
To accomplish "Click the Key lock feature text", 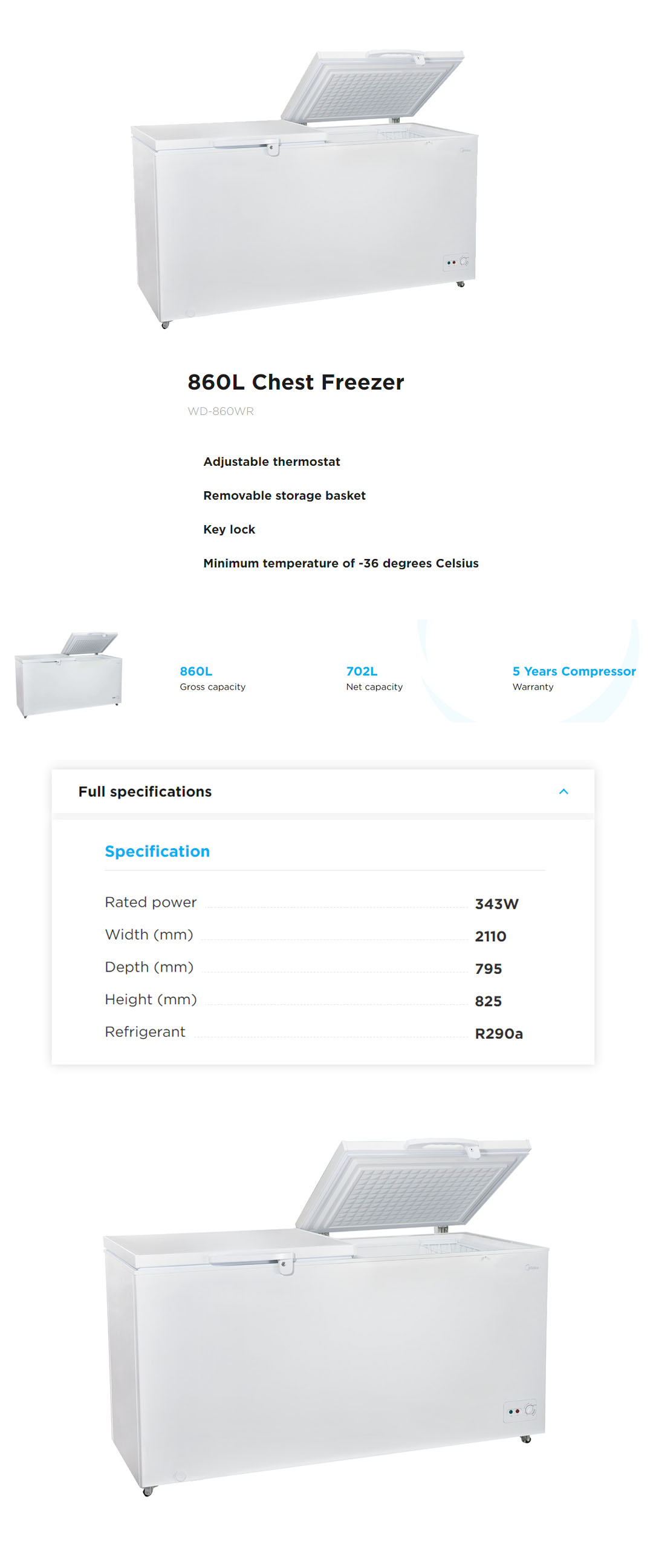I will point(229,529).
